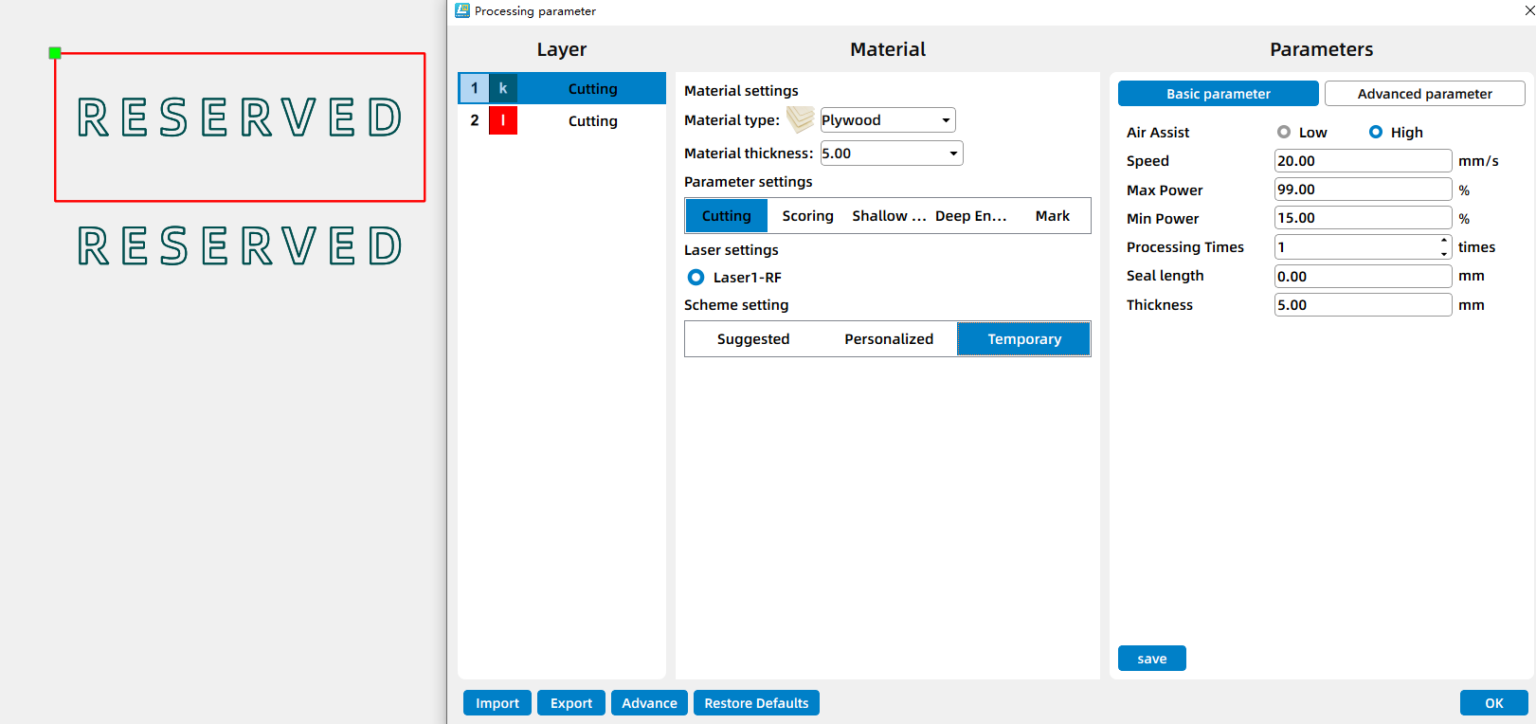The width and height of the screenshot is (1536, 724).
Task: Select the Laser1-RF radio button
Action: coord(696,277)
